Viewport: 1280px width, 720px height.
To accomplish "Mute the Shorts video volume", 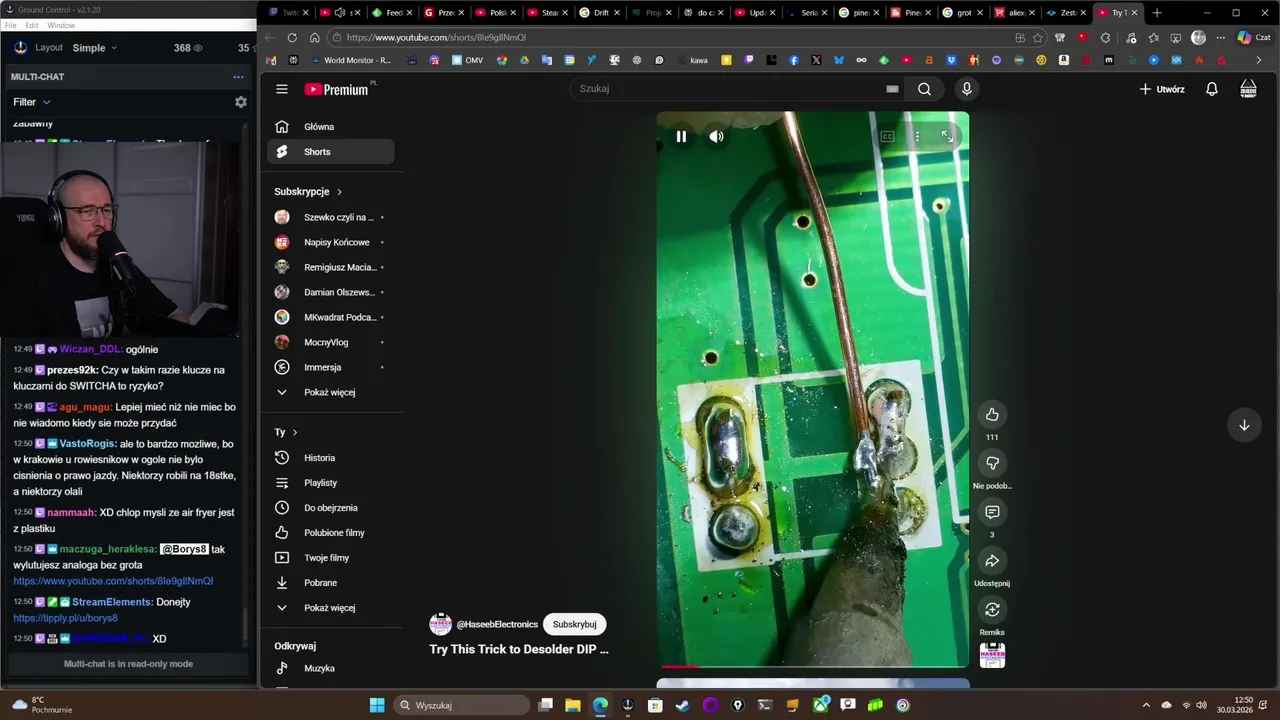I will pos(716,137).
